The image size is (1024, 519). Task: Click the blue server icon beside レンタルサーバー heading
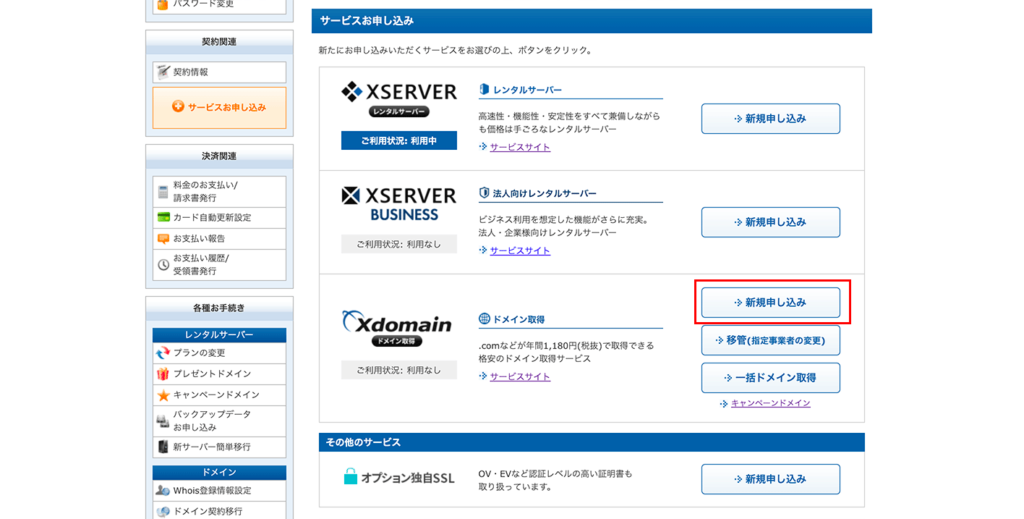pyautogui.click(x=484, y=89)
